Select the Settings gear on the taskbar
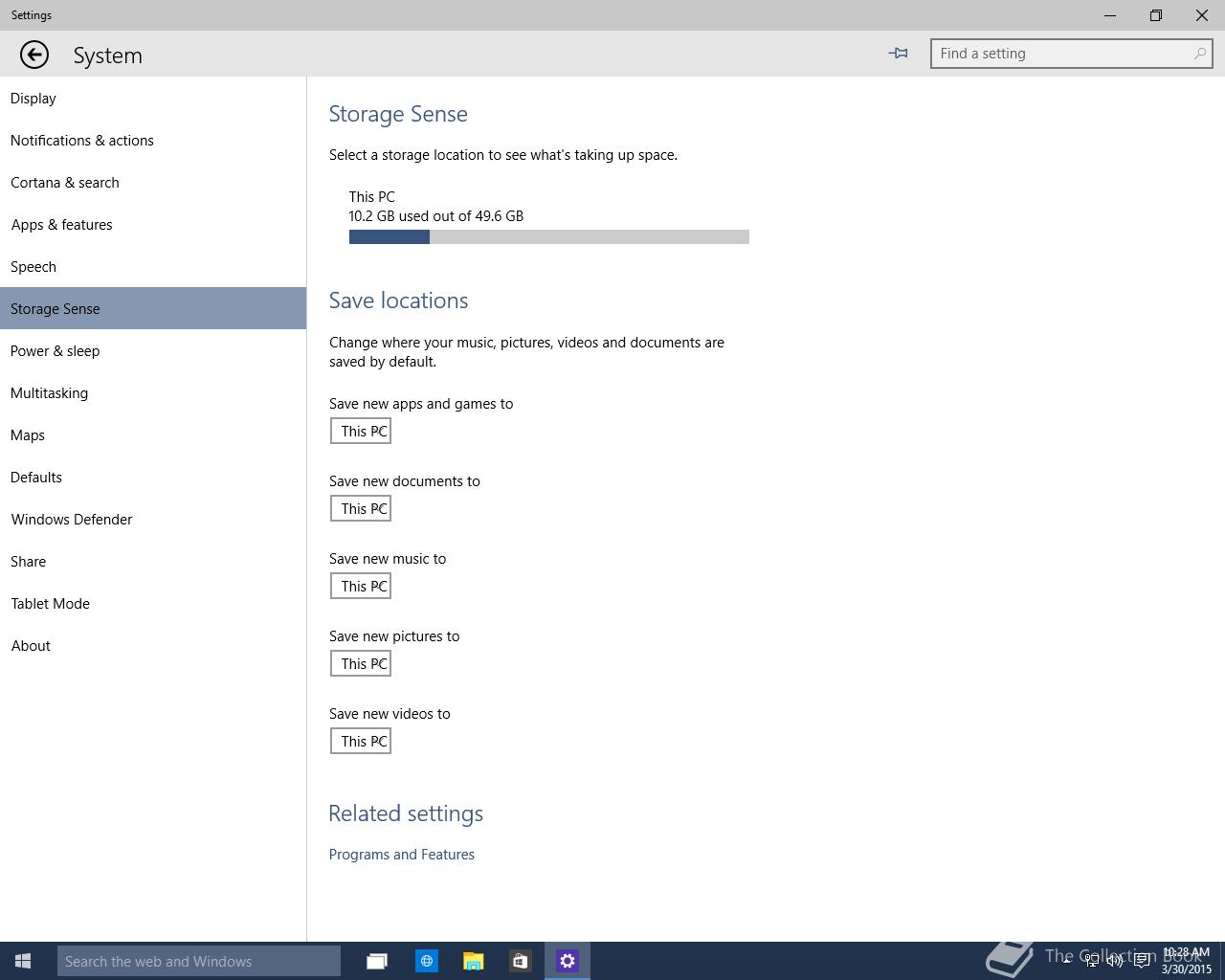Screen dimensions: 1225x980 568,961
